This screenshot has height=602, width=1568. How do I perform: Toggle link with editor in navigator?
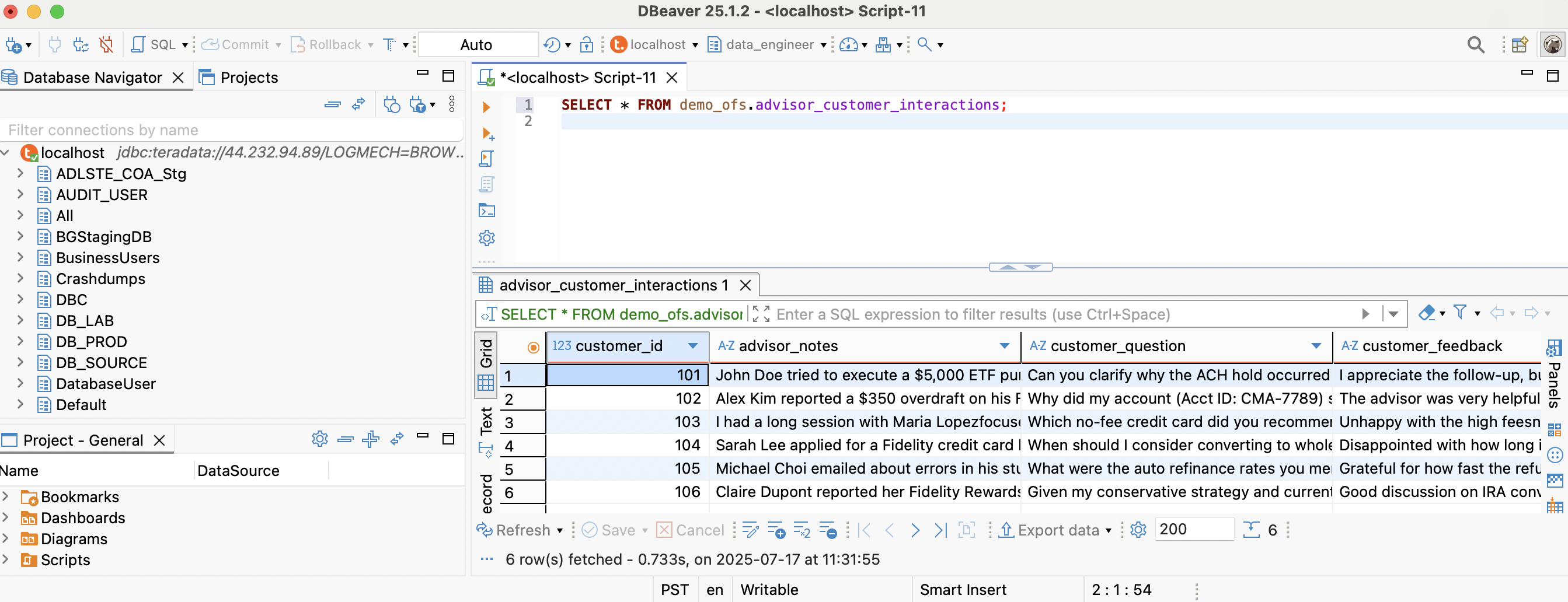(358, 104)
